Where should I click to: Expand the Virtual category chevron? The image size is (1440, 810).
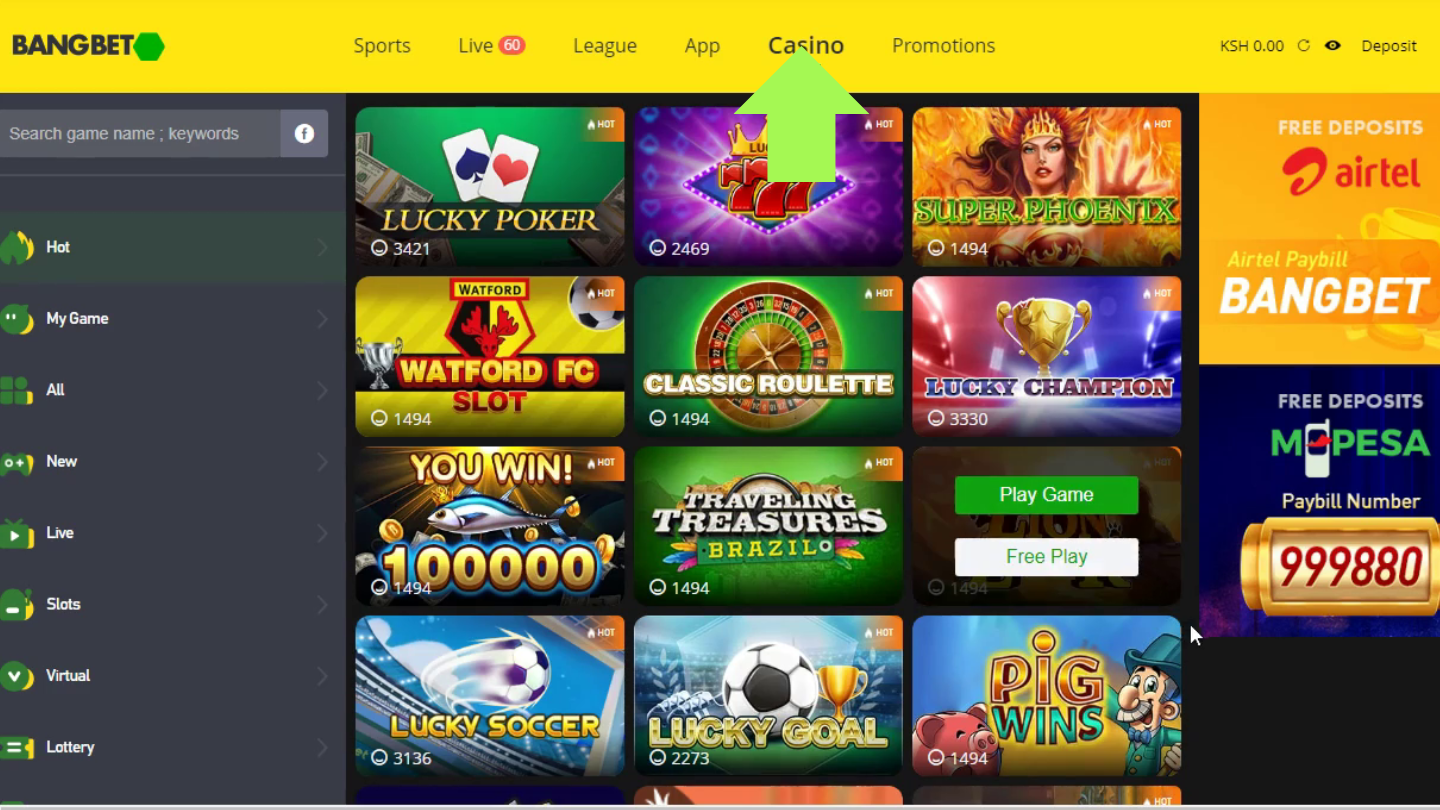click(x=322, y=676)
